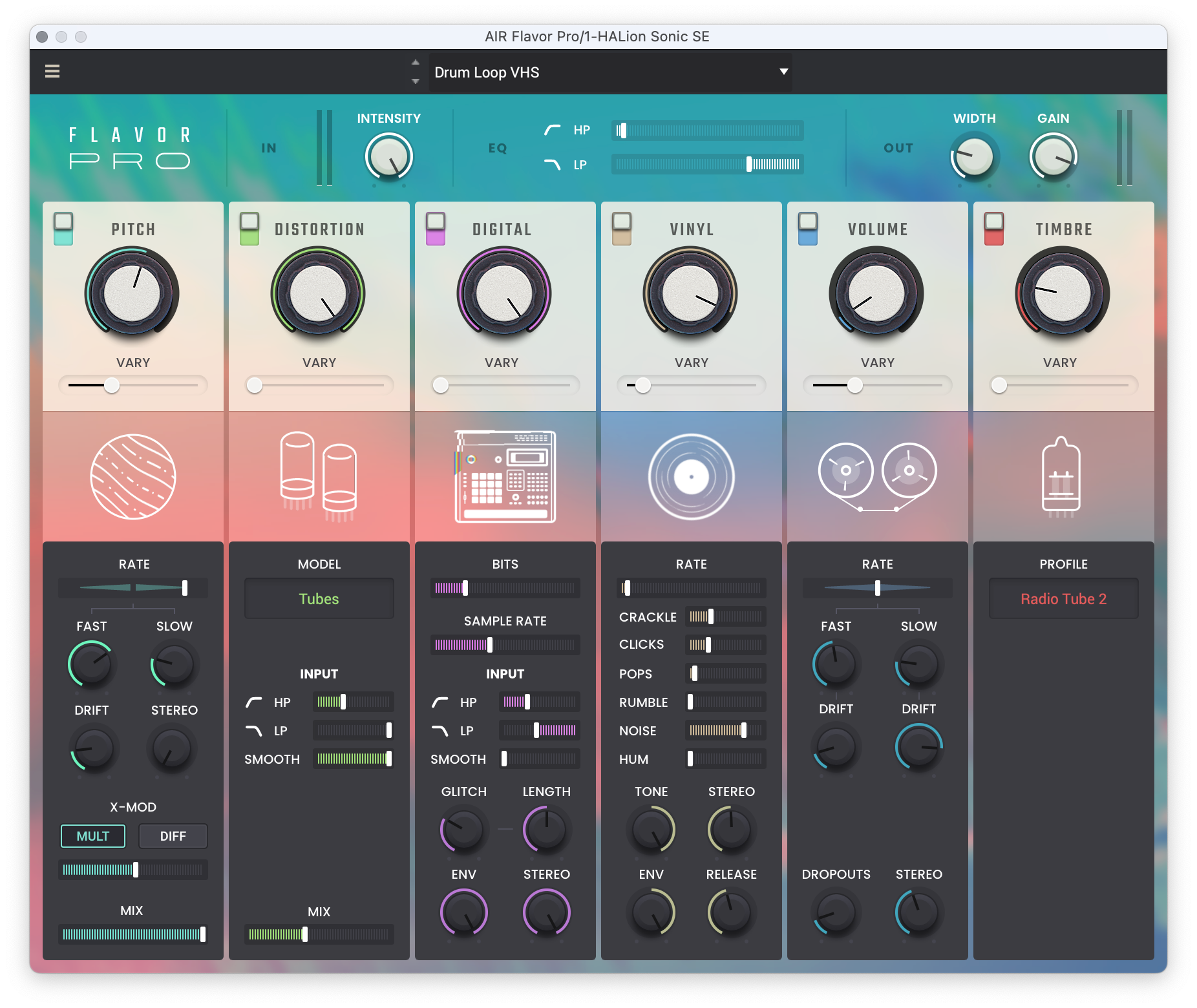Adjust the EQ HP slider
Screen dimensions: 1197x1008
click(708, 131)
